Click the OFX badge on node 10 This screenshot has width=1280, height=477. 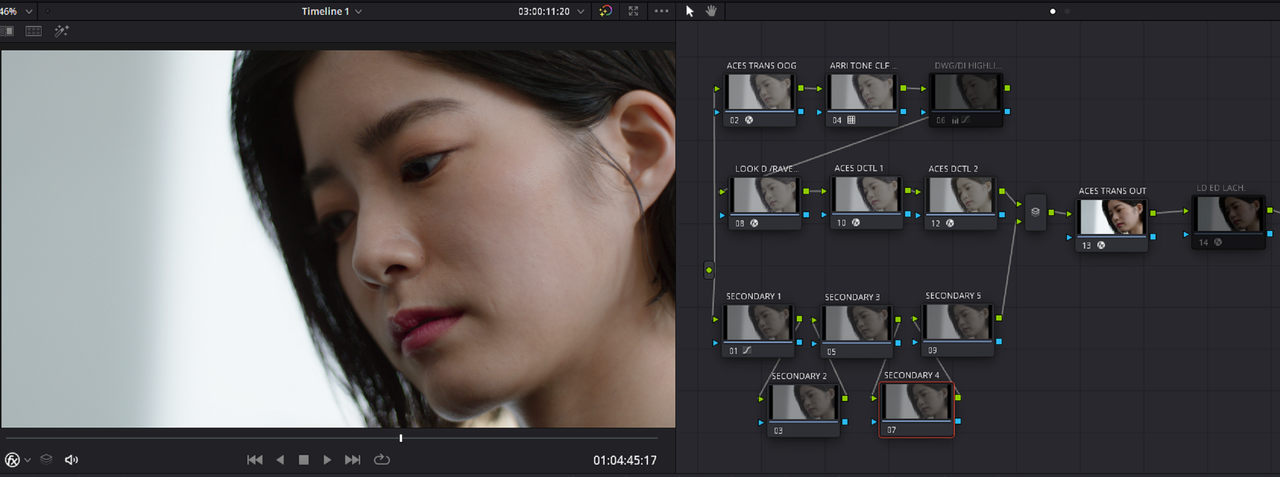tap(858, 223)
